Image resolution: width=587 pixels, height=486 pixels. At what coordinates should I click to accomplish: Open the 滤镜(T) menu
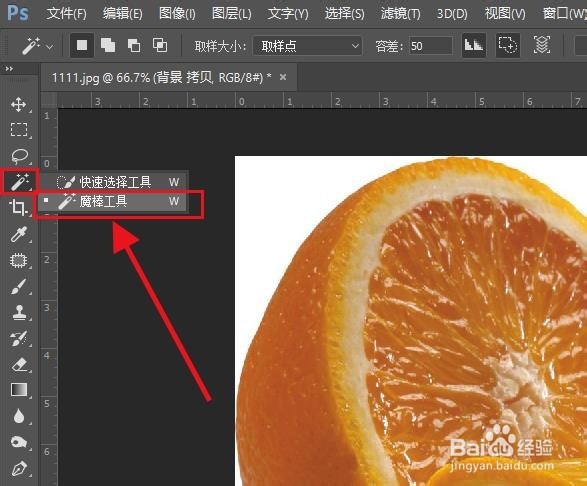pyautogui.click(x=400, y=14)
